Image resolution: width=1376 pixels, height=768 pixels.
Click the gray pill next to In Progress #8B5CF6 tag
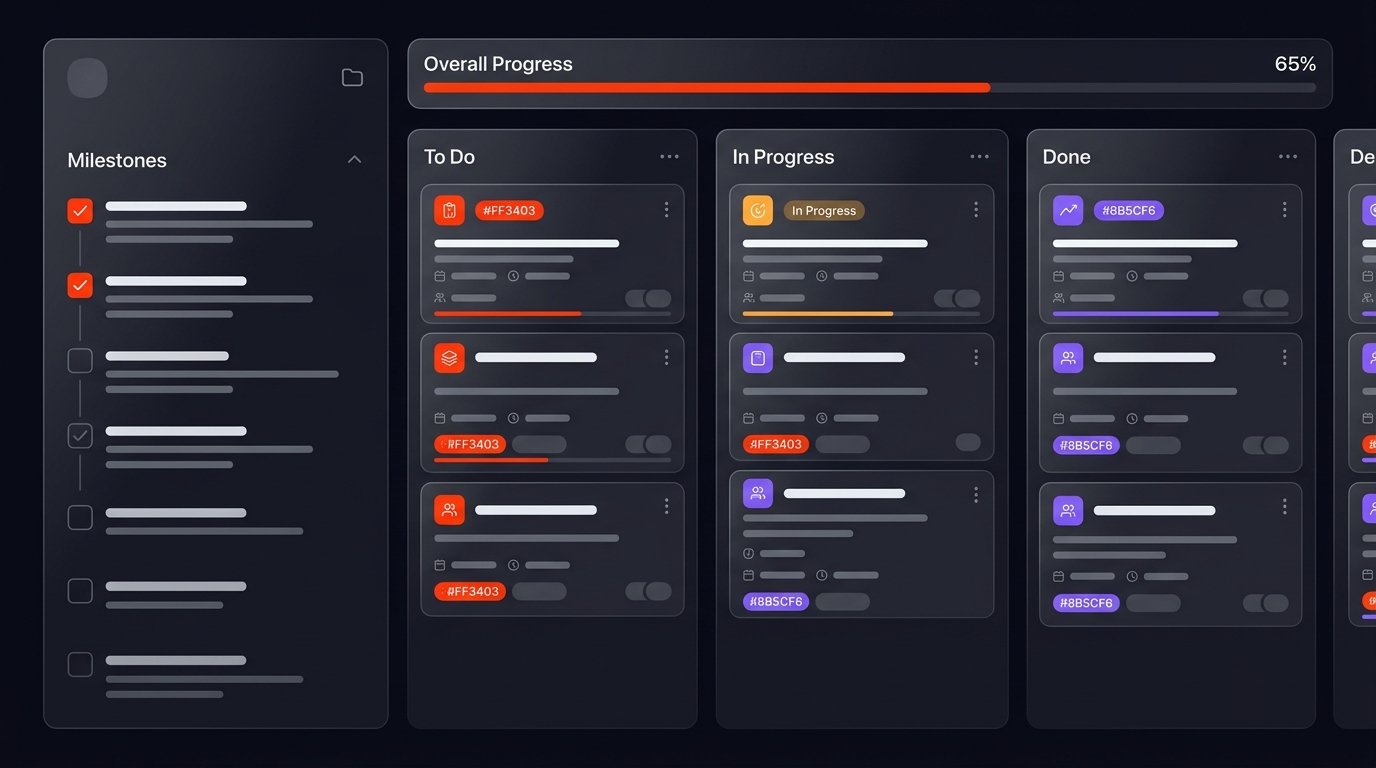(842, 602)
